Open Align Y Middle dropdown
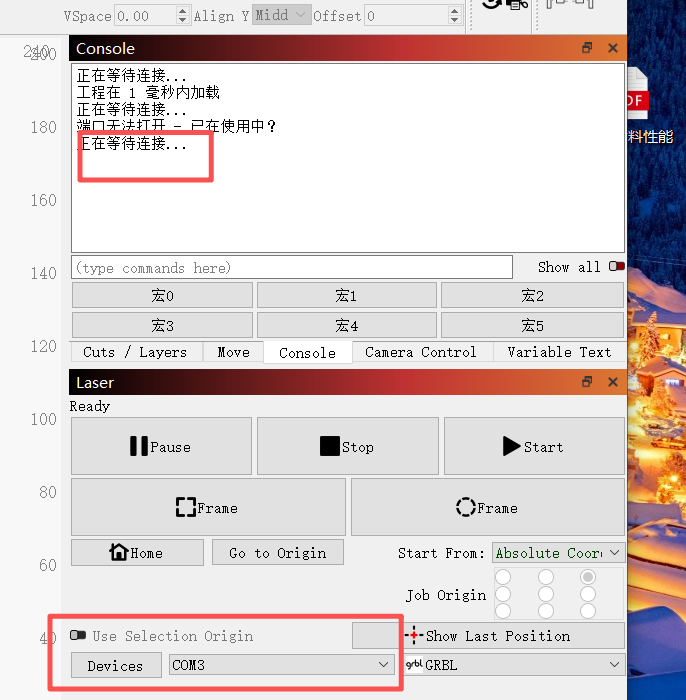Viewport: 686px width, 700px height. pyautogui.click(x=281, y=15)
